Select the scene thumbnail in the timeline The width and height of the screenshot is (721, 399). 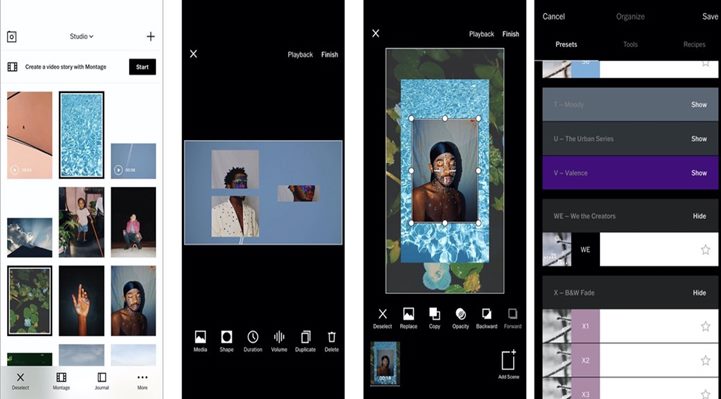(385, 363)
